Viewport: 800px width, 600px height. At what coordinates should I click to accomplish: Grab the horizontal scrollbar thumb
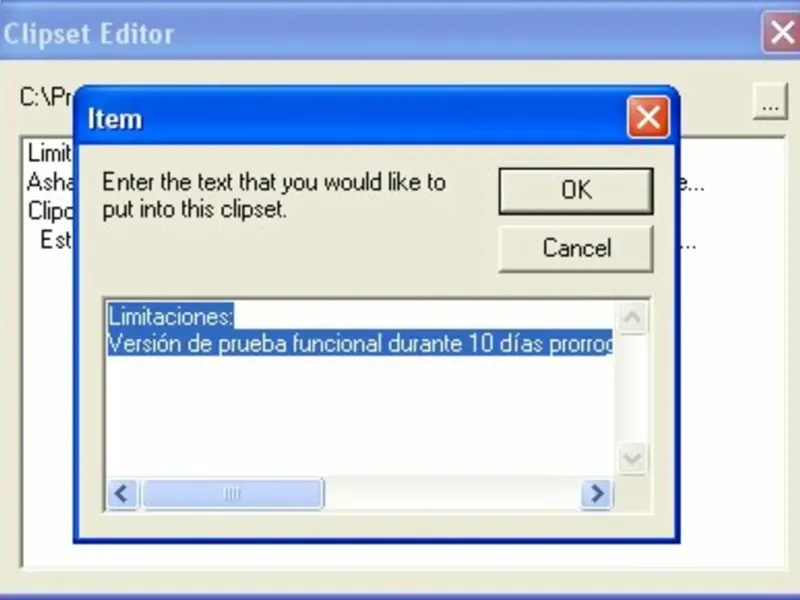point(232,493)
